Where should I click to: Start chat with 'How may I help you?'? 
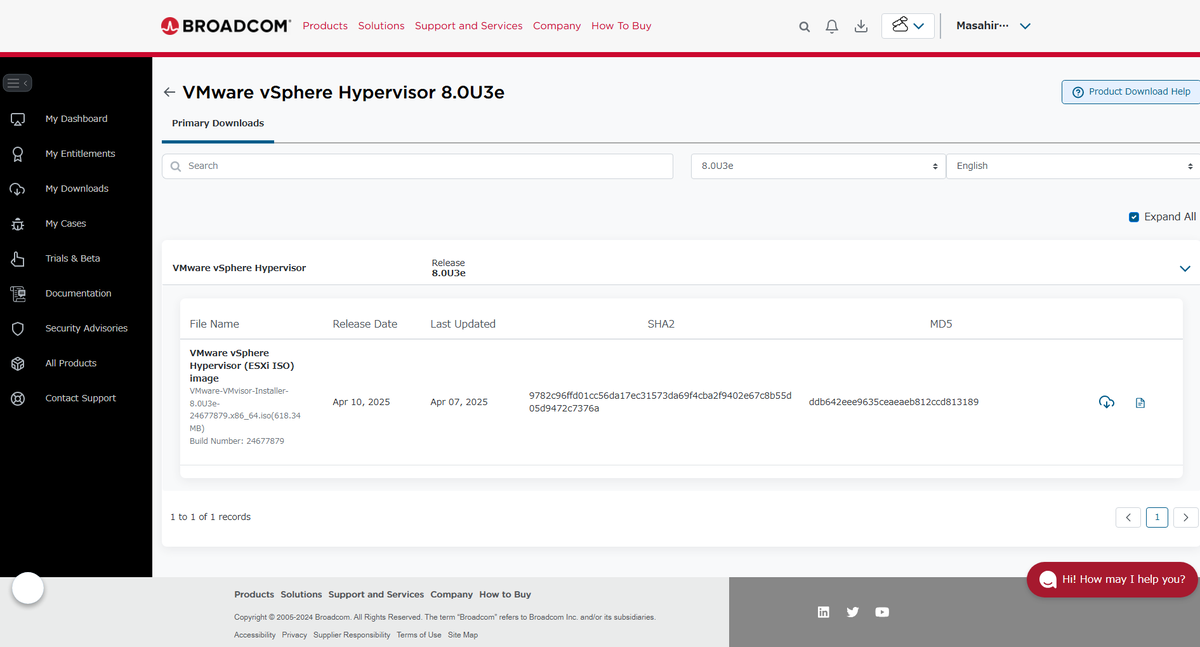pos(1113,579)
